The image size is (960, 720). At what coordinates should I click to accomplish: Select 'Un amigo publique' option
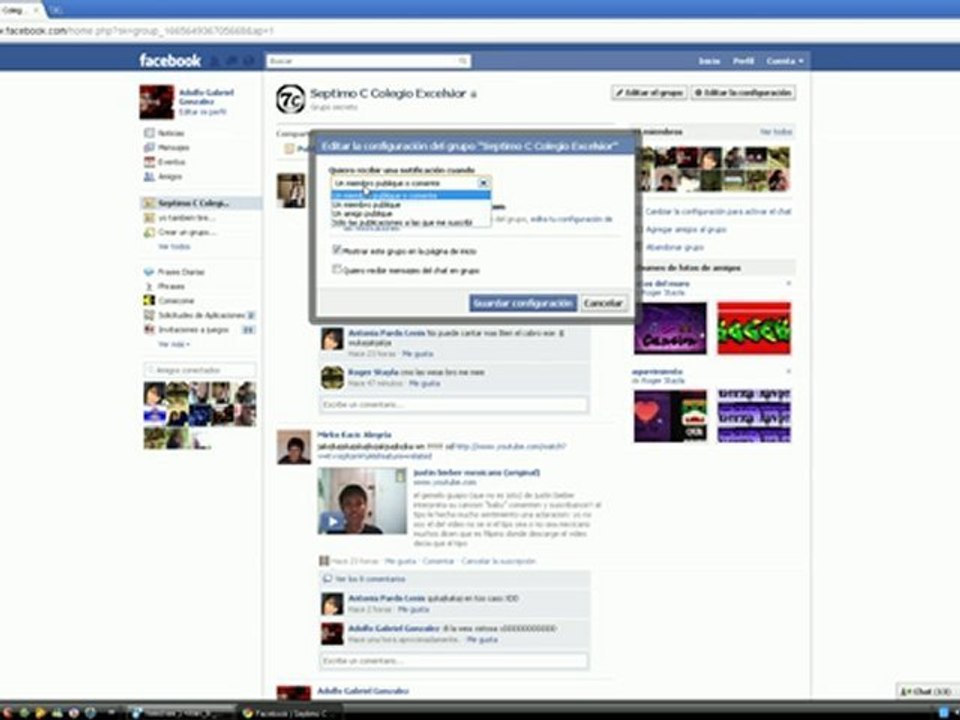pyautogui.click(x=411, y=214)
